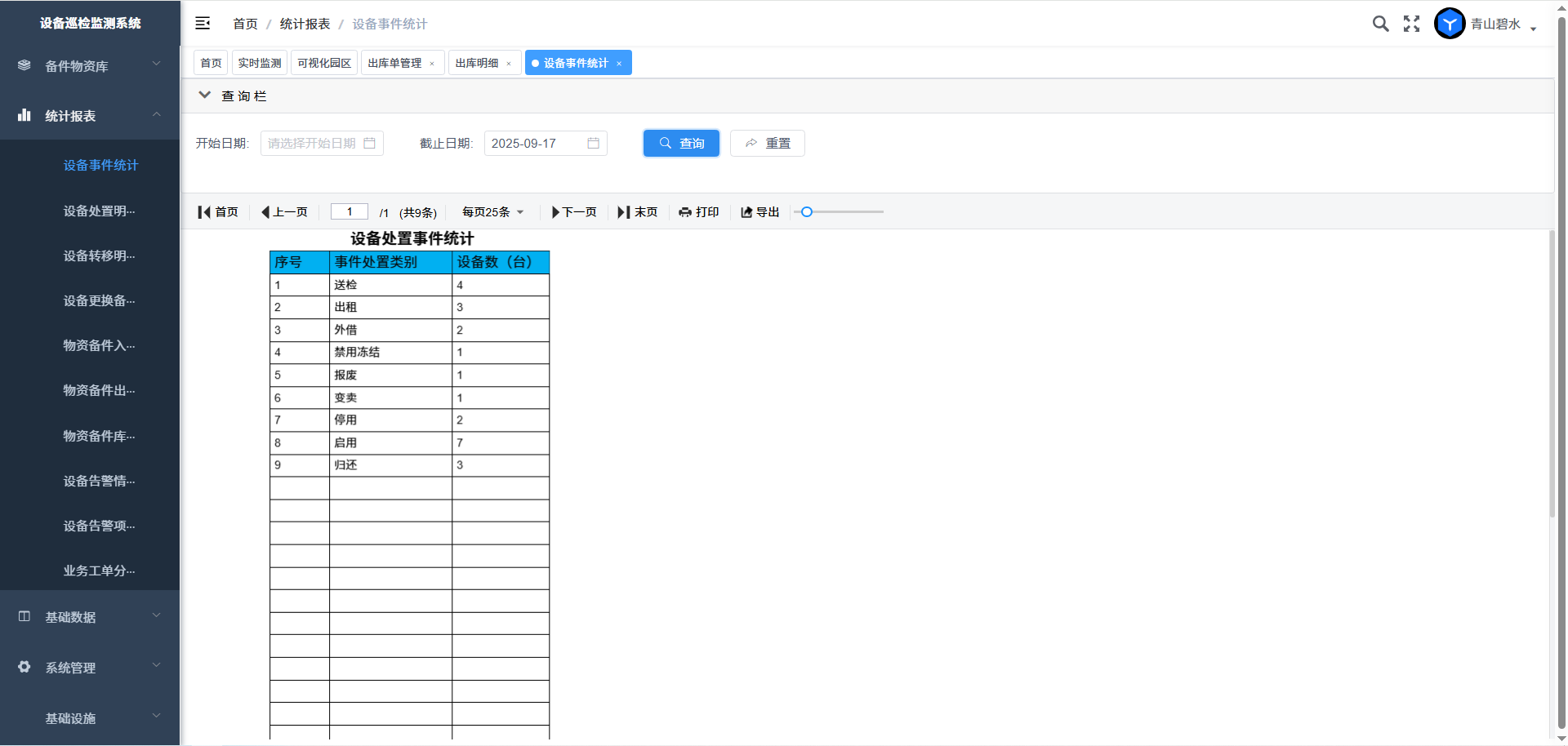This screenshot has width=1568, height=746.
Task: Toggle fullscreen mode icon
Action: tap(1411, 24)
